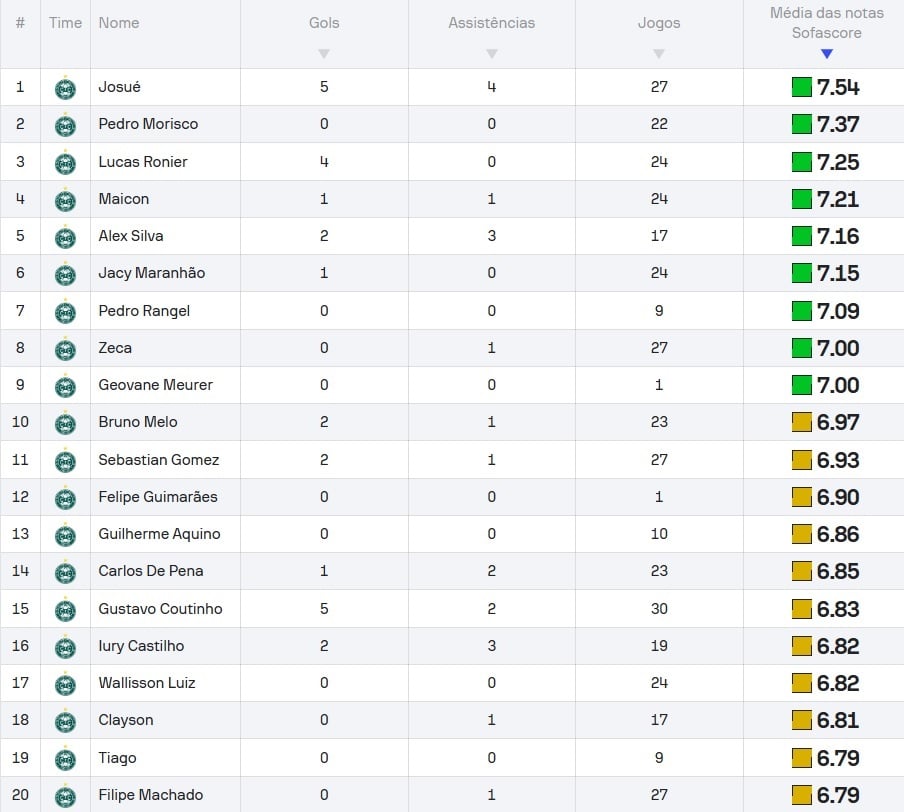
Task: Select the Sebastian Gomez row name
Action: (158, 460)
